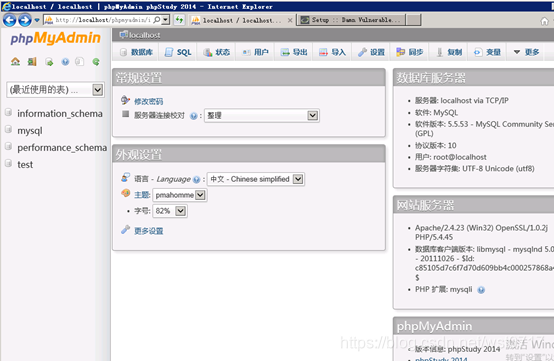Image resolution: width=554 pixels, height=361 pixels.
Task: Open the 最近使用的表 dropdown
Action: point(55,90)
